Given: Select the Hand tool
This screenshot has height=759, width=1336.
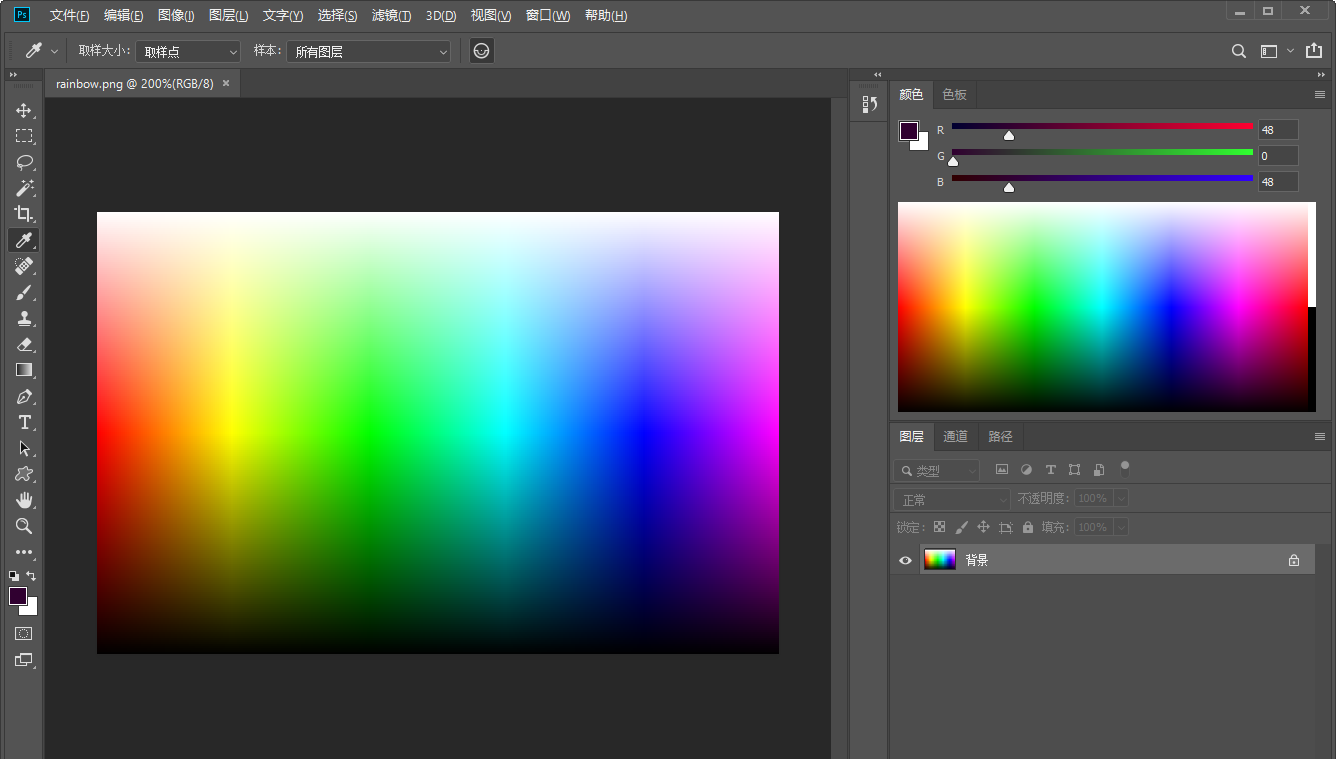Looking at the screenshot, I should [24, 500].
